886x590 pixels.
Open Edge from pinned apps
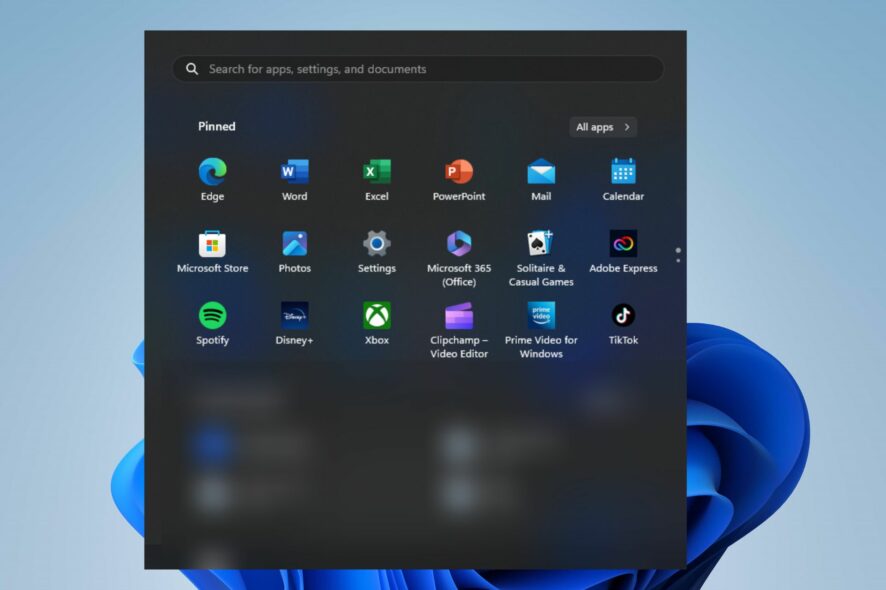(212, 180)
